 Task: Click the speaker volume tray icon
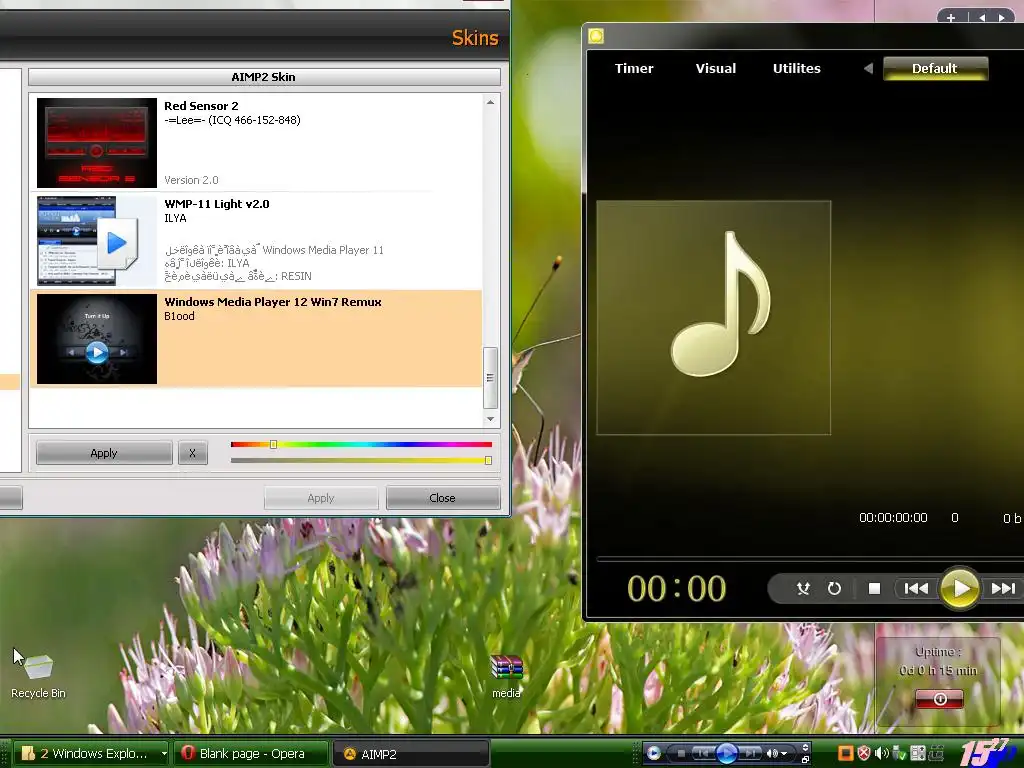882,753
